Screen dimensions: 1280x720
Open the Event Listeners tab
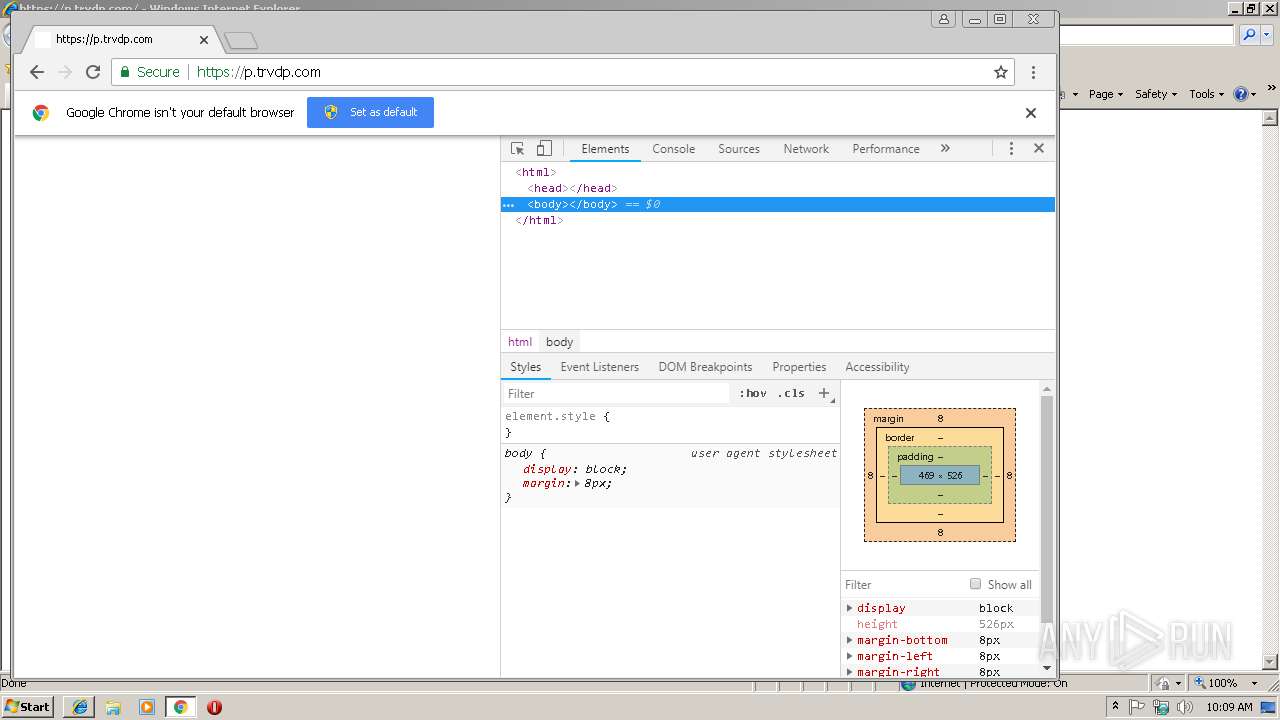[x=599, y=367]
